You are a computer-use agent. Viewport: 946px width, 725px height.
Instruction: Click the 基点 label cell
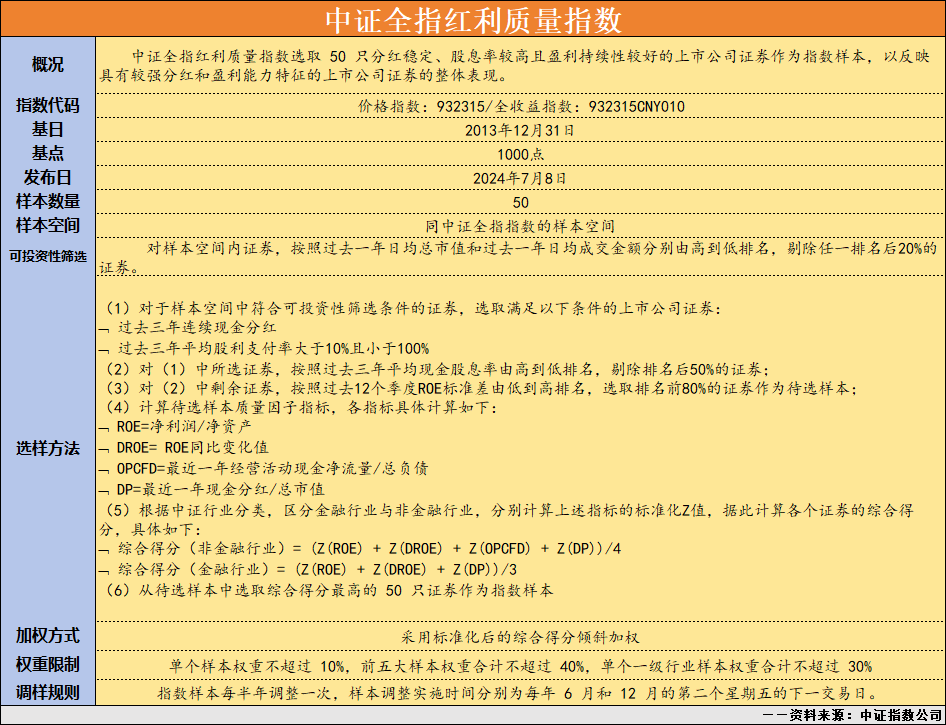48,154
